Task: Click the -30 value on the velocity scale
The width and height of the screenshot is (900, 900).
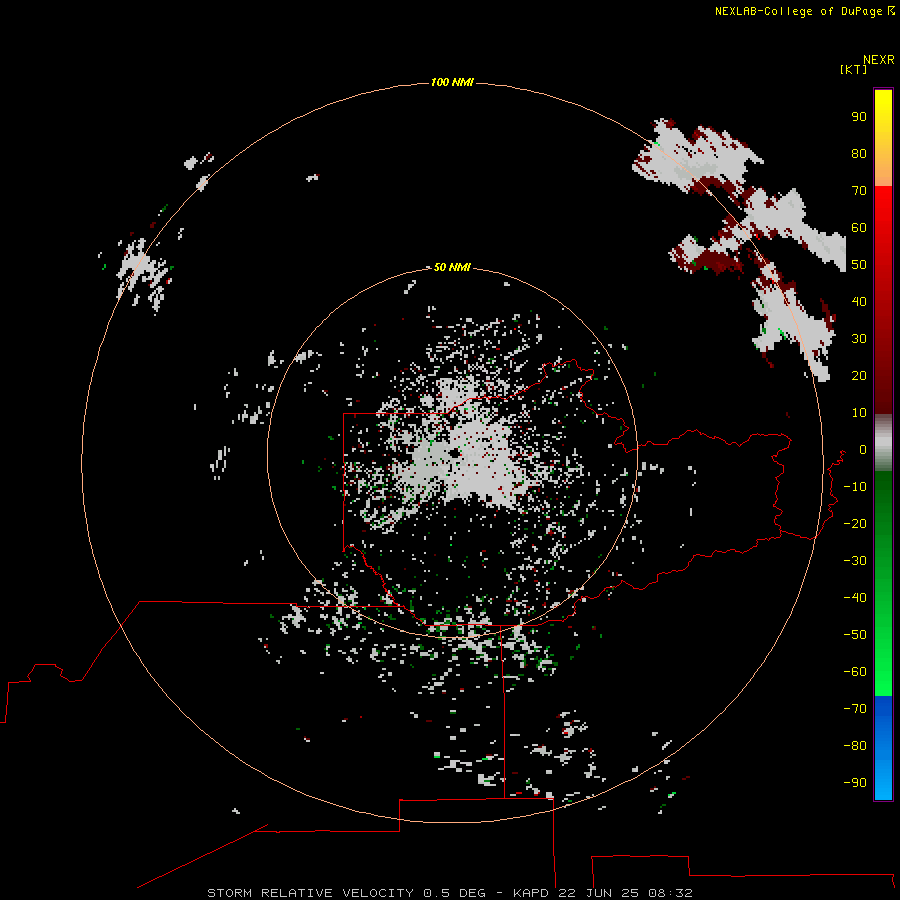Action: click(x=855, y=561)
